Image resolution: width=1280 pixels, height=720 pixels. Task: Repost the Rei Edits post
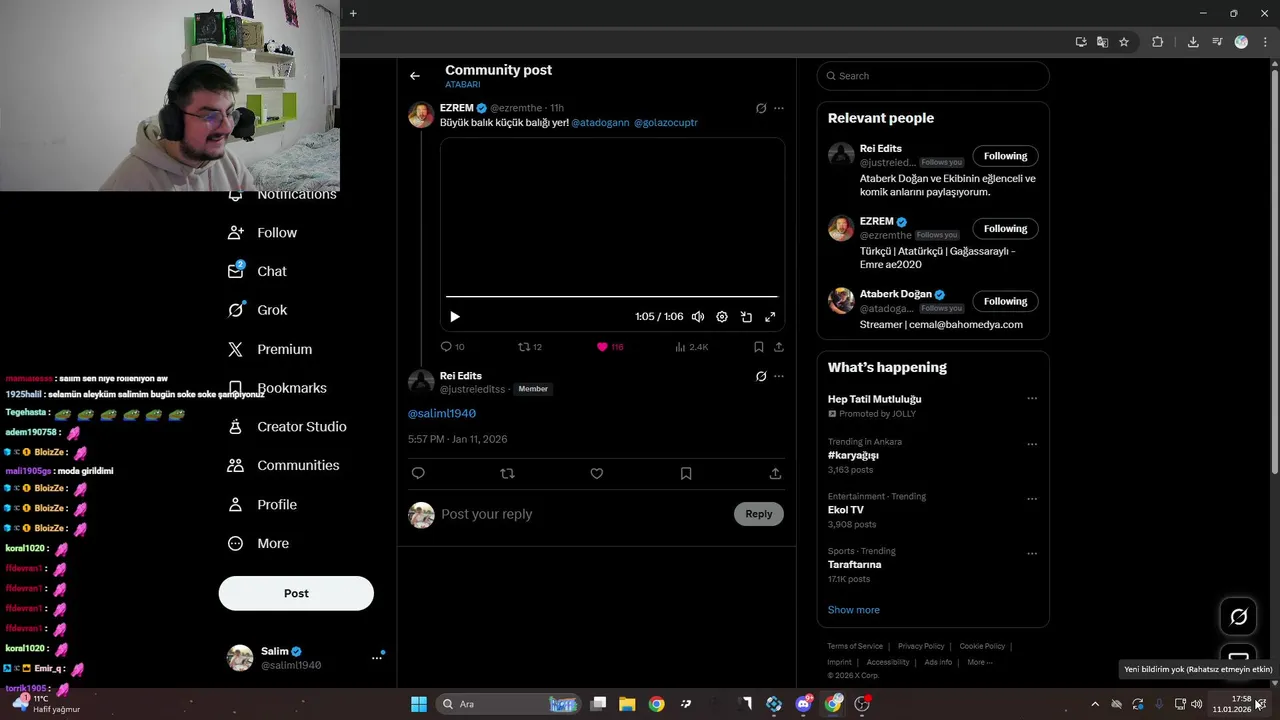(x=507, y=473)
